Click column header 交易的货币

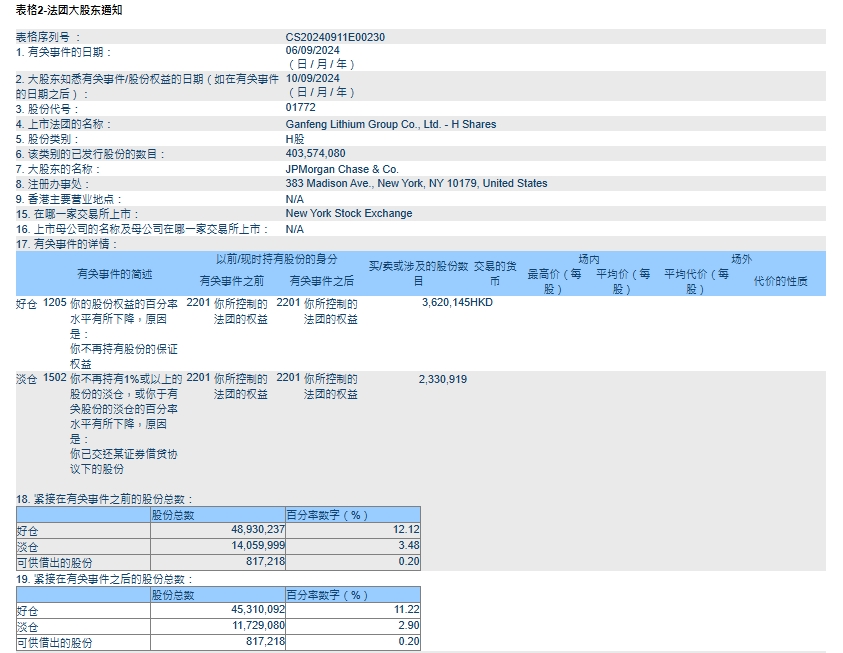tap(495, 274)
